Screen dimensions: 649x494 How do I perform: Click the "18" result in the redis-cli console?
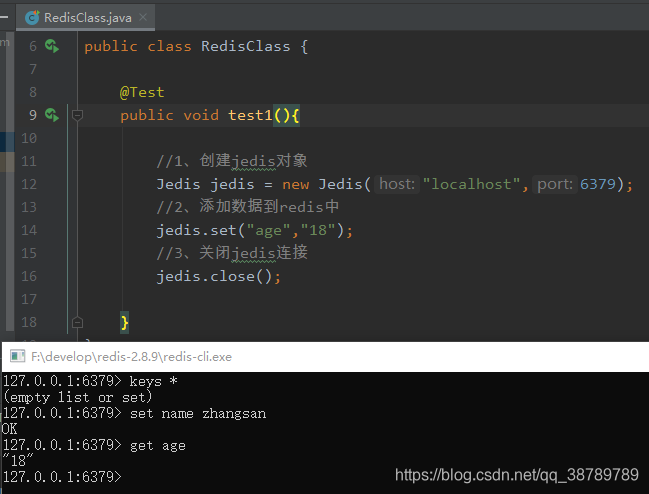17,460
